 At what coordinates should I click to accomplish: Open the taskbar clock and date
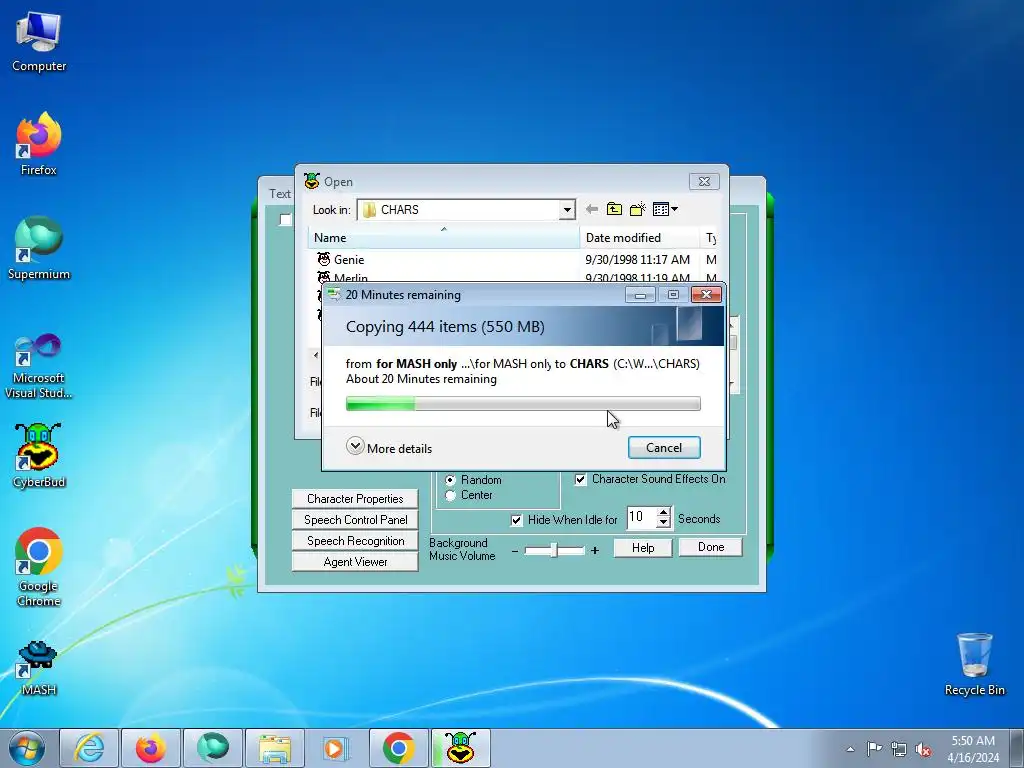[x=973, y=749]
